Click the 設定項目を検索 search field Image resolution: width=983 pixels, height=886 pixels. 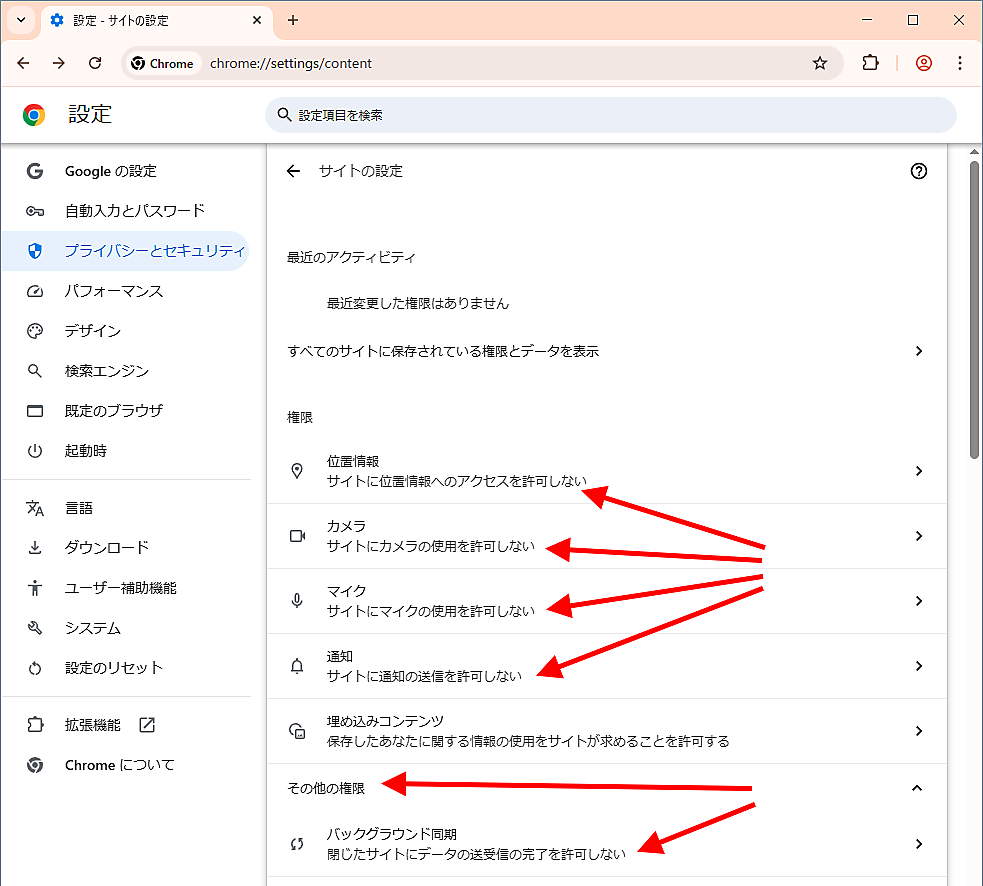[610, 115]
